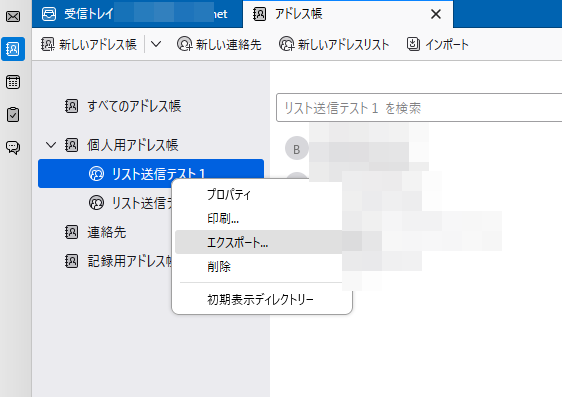Screen dimensions: 562x397
Task: Select すべてのアドレス帳 in the tree
Action: (x=151, y=106)
